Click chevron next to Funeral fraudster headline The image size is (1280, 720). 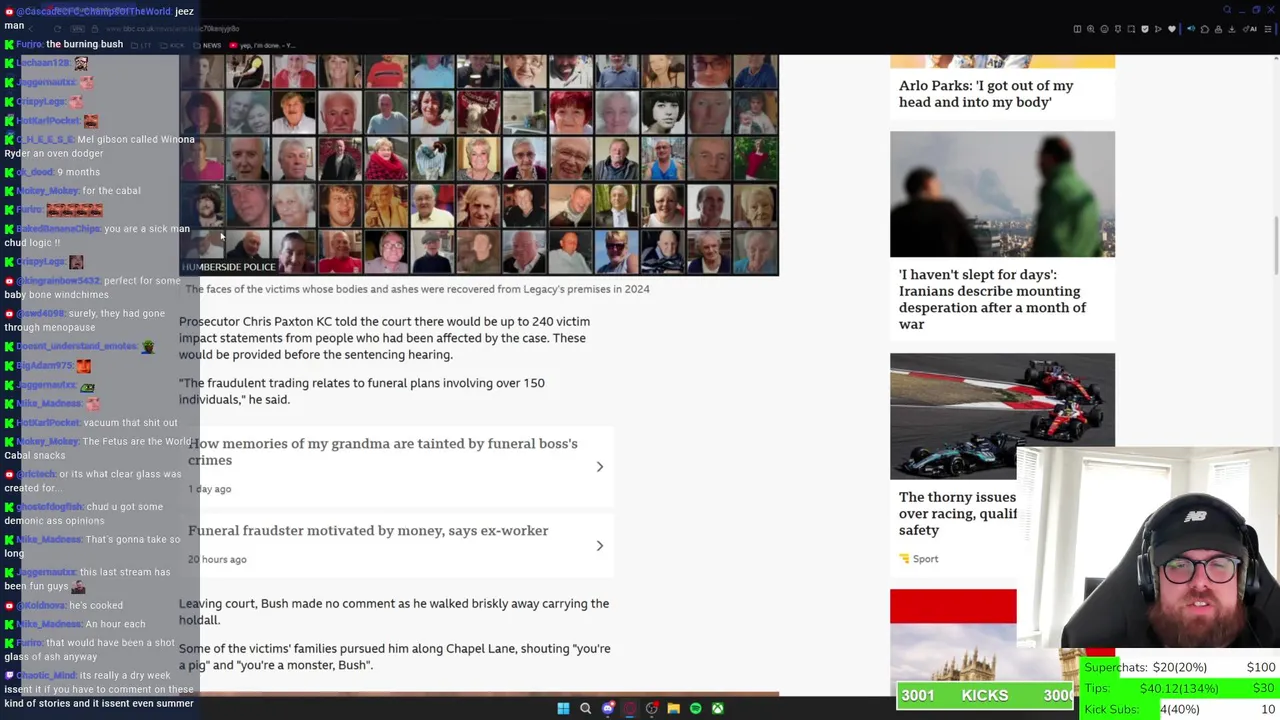600,546
